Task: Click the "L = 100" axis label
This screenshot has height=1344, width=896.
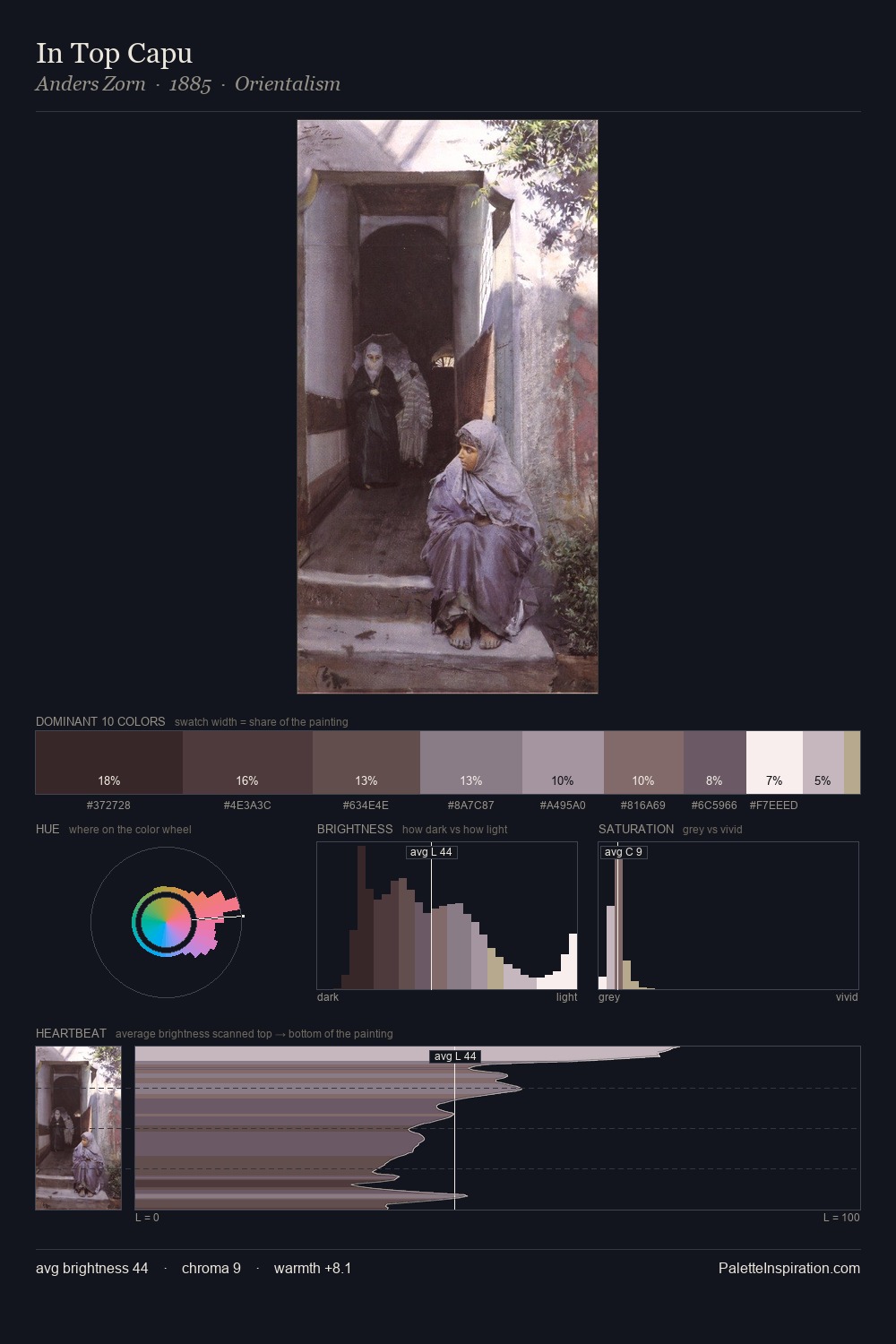Action: (841, 1218)
